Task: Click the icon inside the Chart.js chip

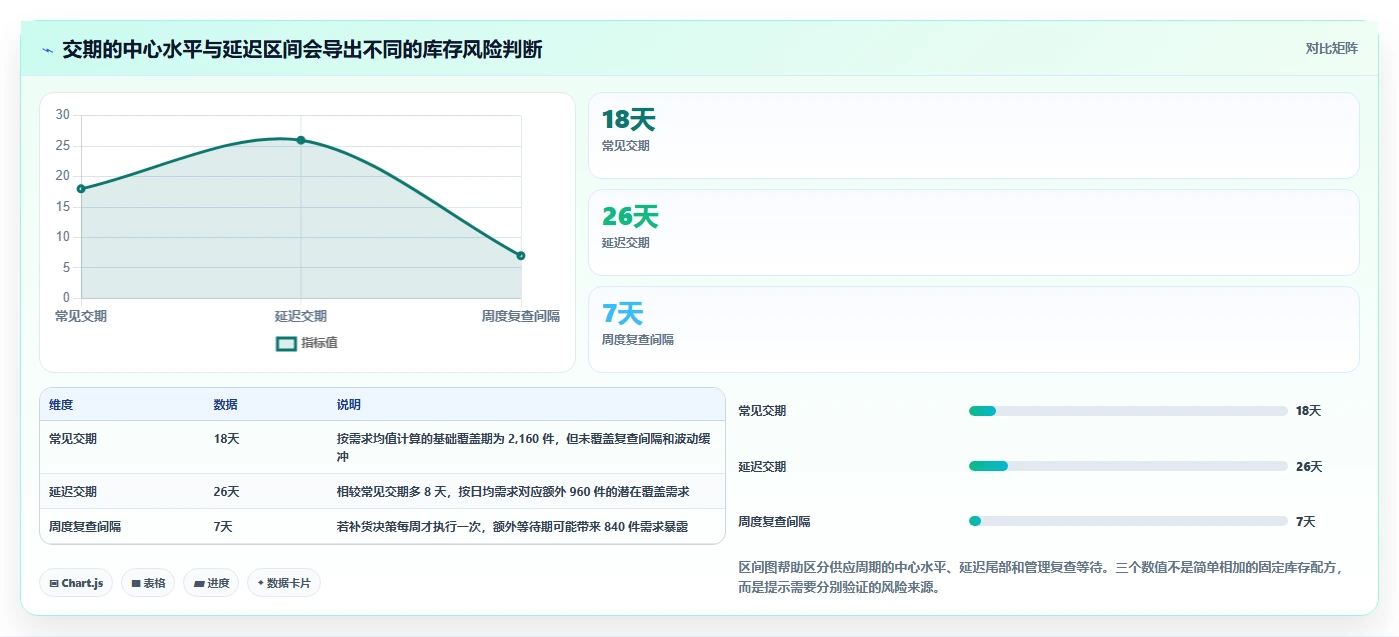Action: 54,583
